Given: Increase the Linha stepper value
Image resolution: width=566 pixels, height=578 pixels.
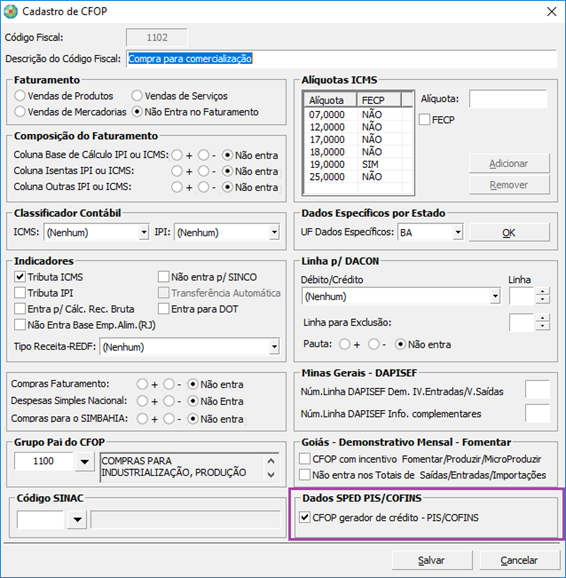Looking at the screenshot, I should [x=542, y=292].
